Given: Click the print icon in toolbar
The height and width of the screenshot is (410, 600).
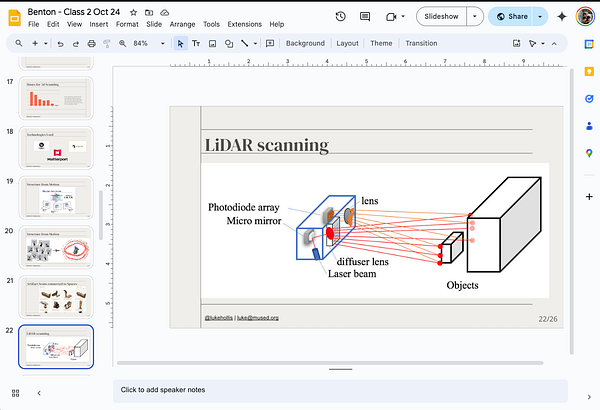Looking at the screenshot, I should [x=91, y=44].
